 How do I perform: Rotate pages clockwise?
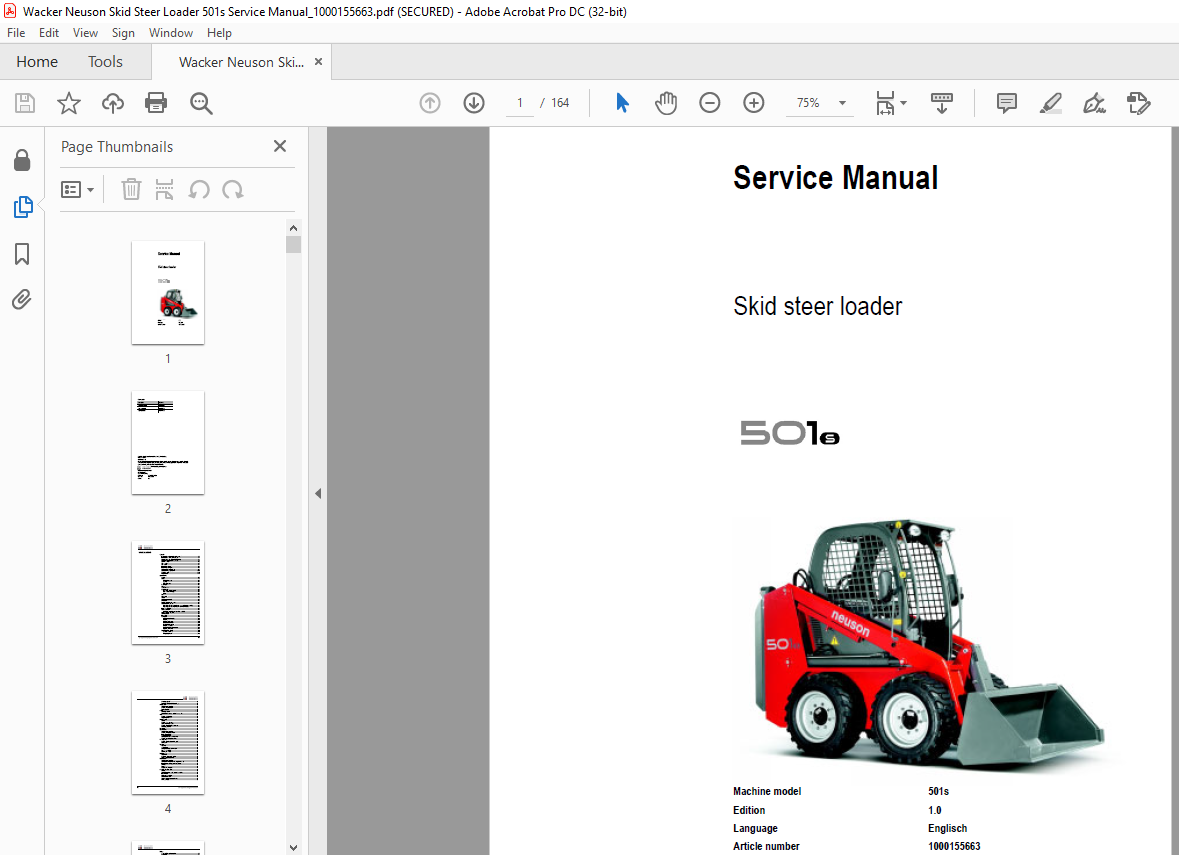click(x=232, y=189)
